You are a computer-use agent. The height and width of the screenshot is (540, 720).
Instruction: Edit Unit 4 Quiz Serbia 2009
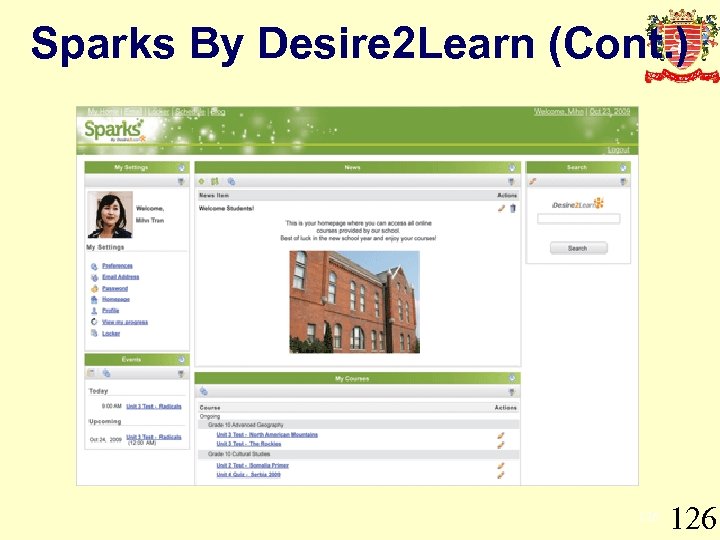501,475
